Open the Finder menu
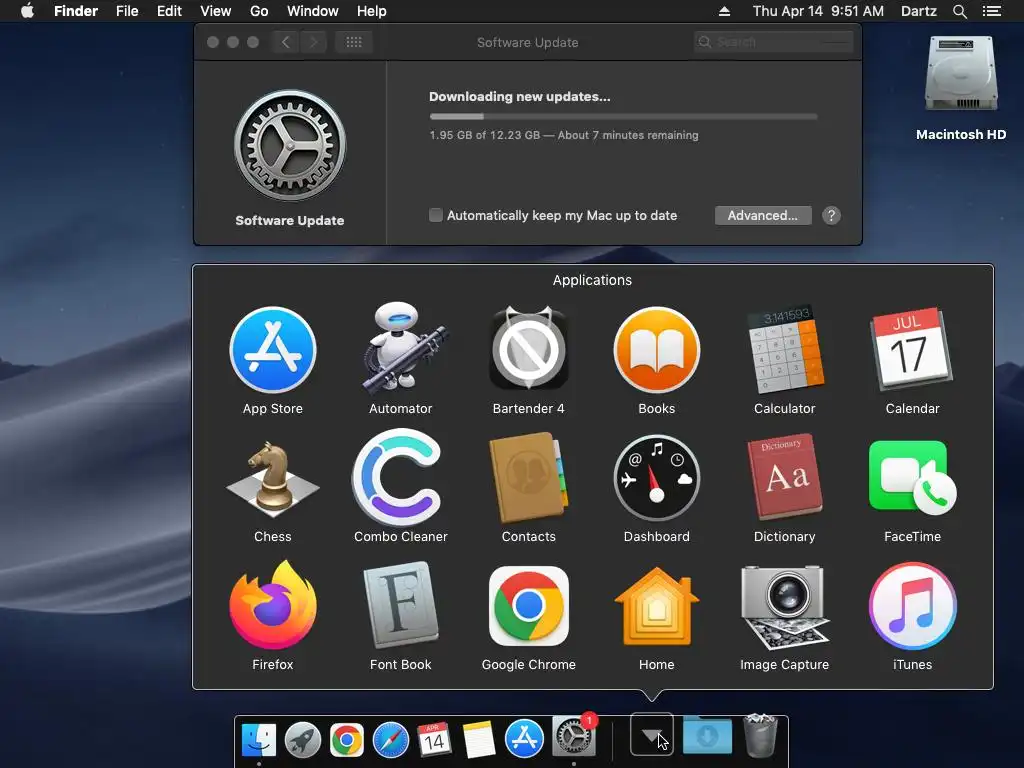The width and height of the screenshot is (1024, 768). [76, 11]
